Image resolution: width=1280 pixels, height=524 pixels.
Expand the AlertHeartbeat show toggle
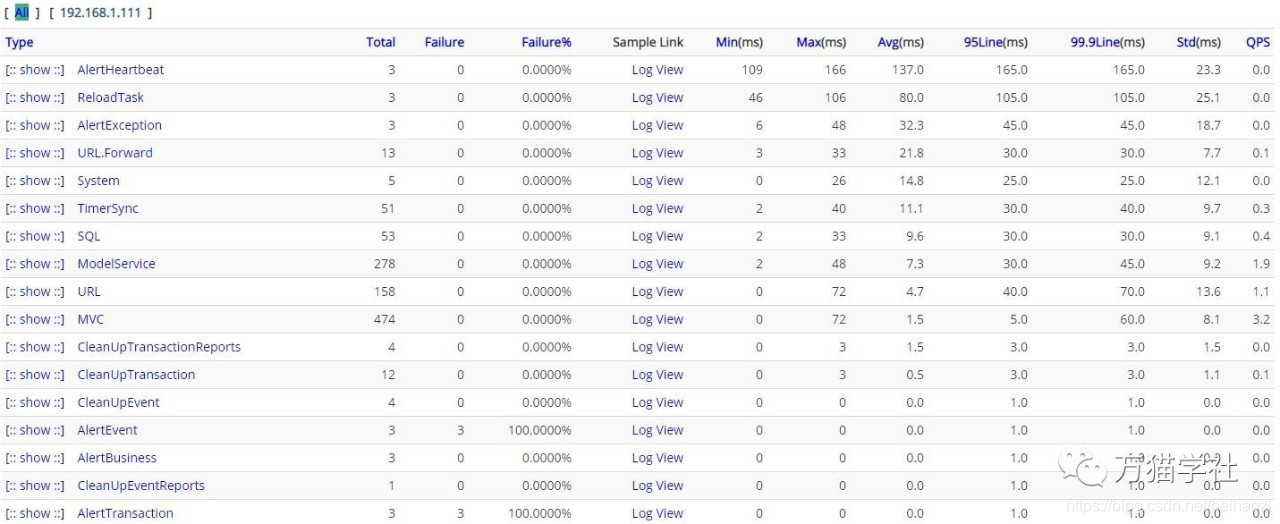pyautogui.click(x=35, y=70)
